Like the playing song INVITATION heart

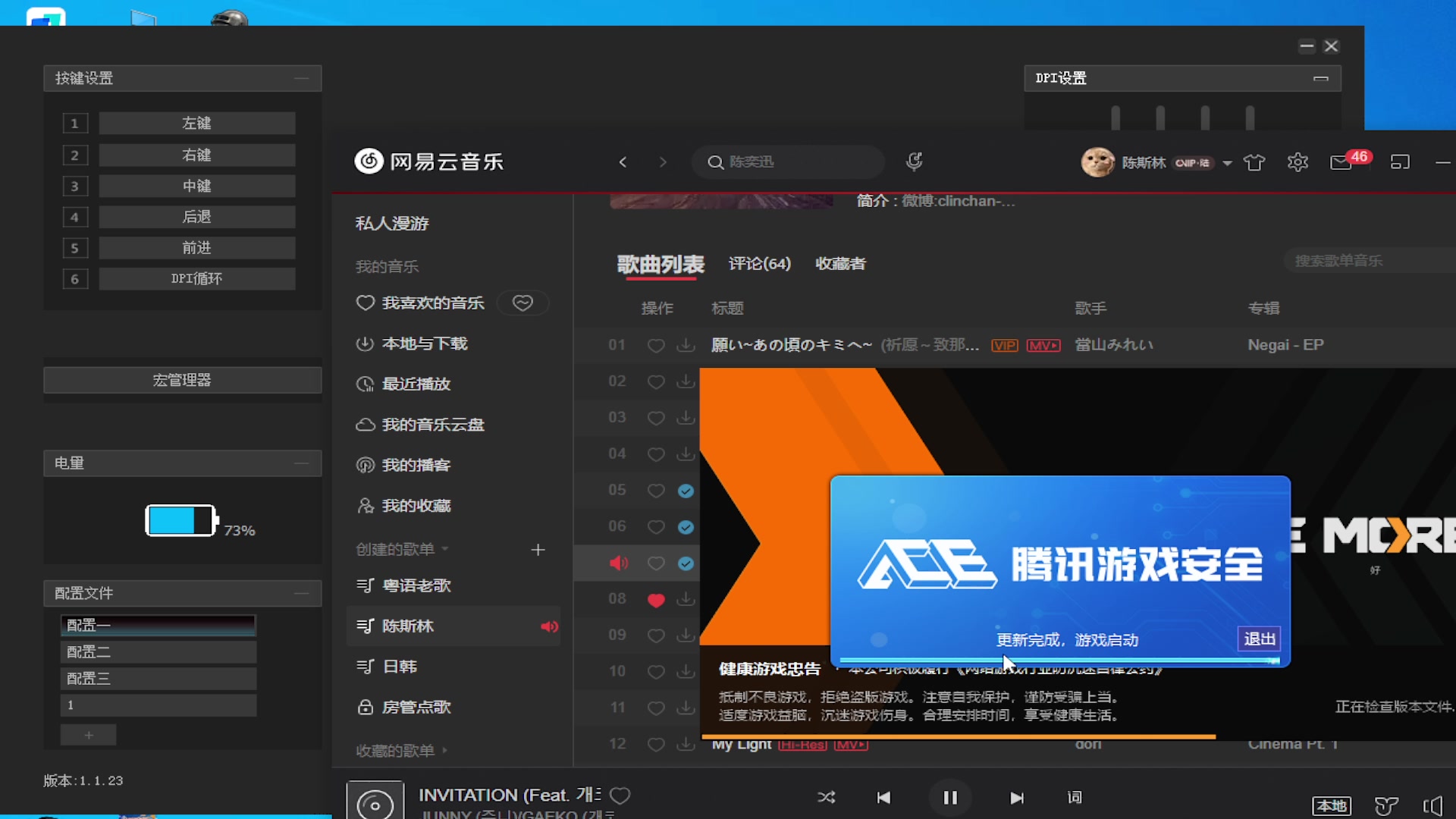620,795
